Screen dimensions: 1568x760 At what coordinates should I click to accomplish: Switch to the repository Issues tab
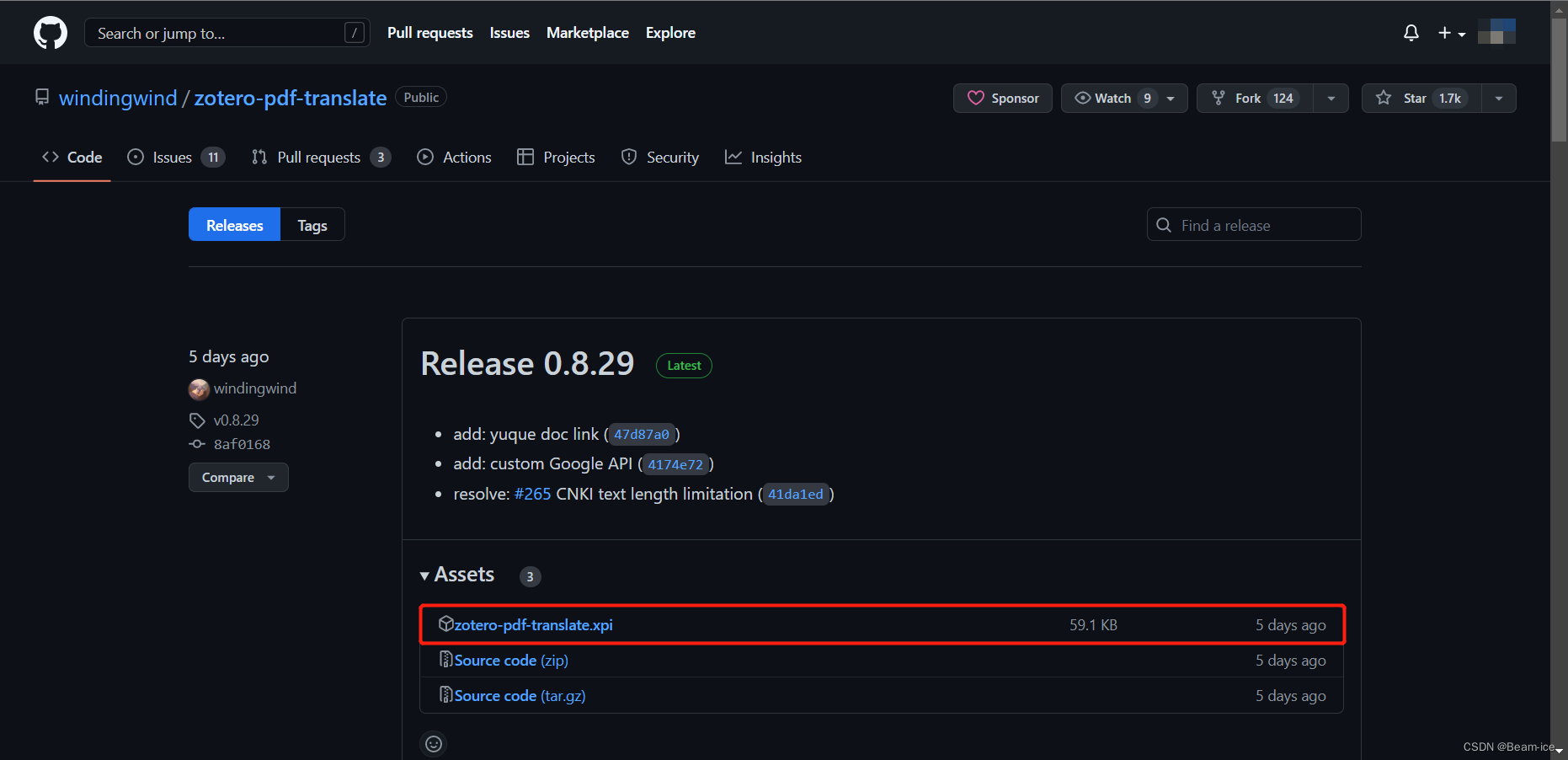(x=176, y=158)
